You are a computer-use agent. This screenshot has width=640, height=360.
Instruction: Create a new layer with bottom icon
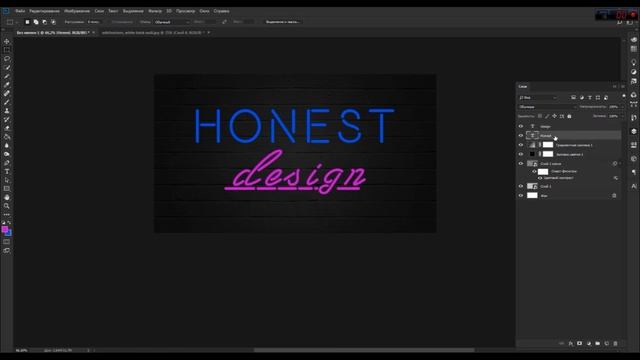tap(607, 344)
